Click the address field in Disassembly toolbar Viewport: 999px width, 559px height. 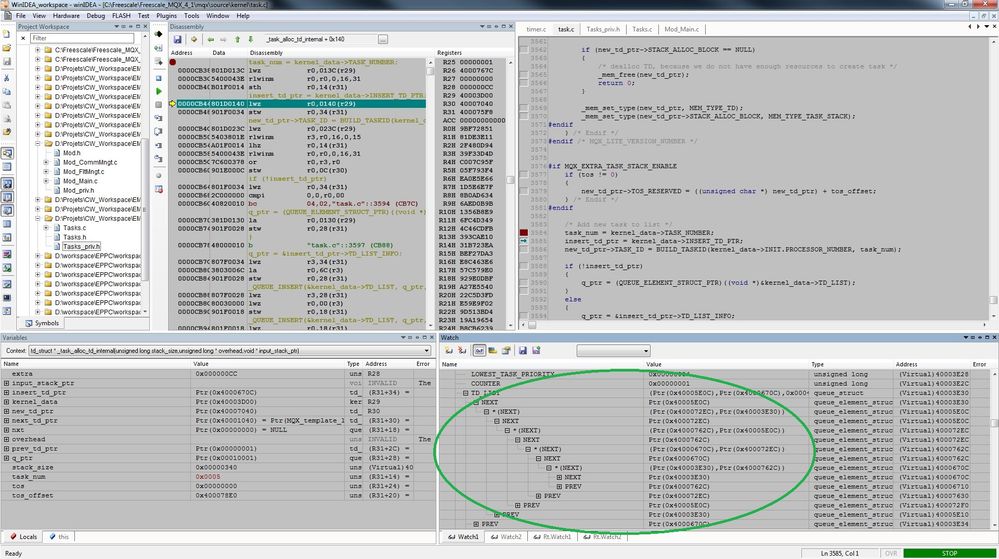click(319, 40)
